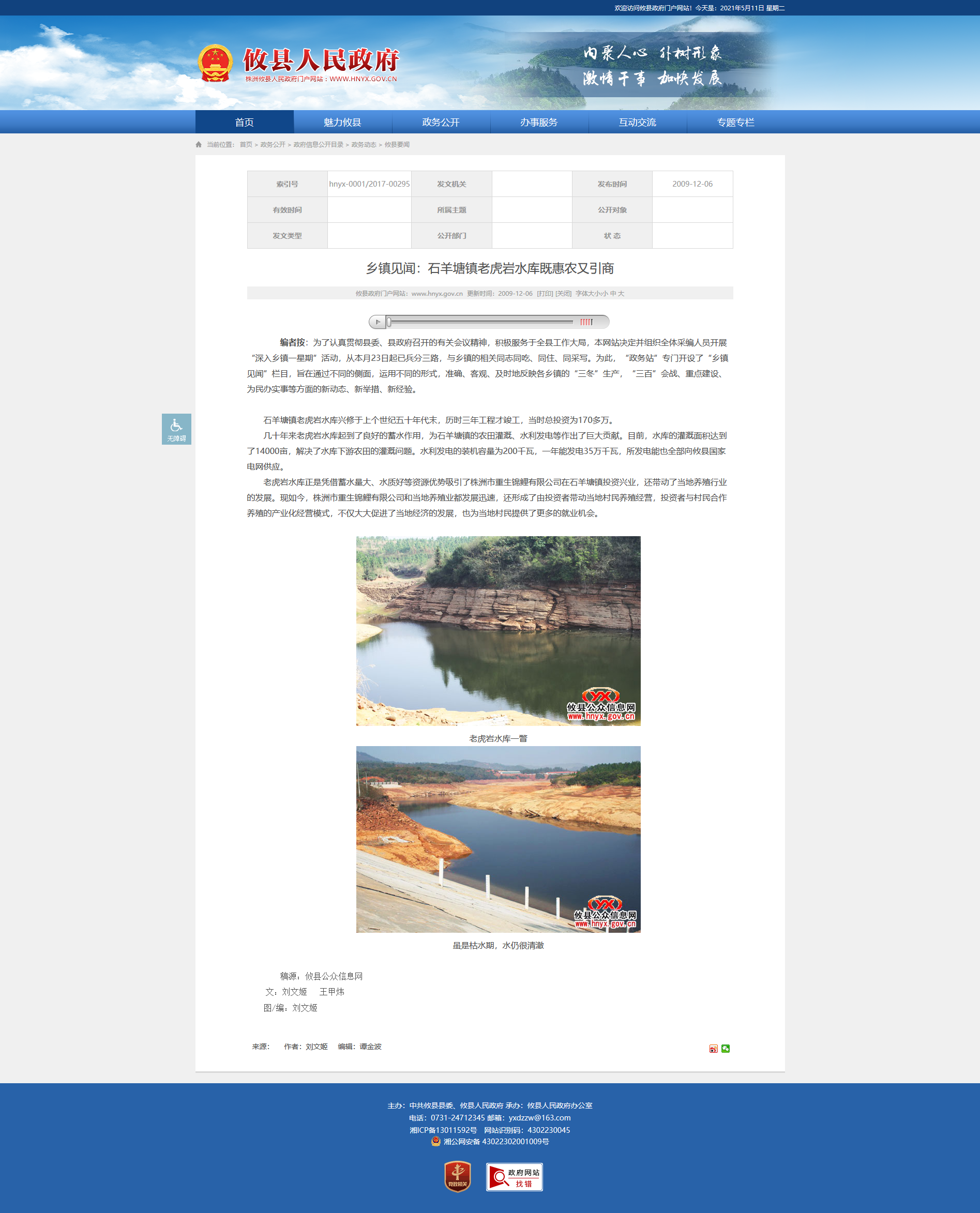Click the police badge icon beside 湘公网安备
The image size is (980, 1213).
pyautogui.click(x=436, y=1141)
